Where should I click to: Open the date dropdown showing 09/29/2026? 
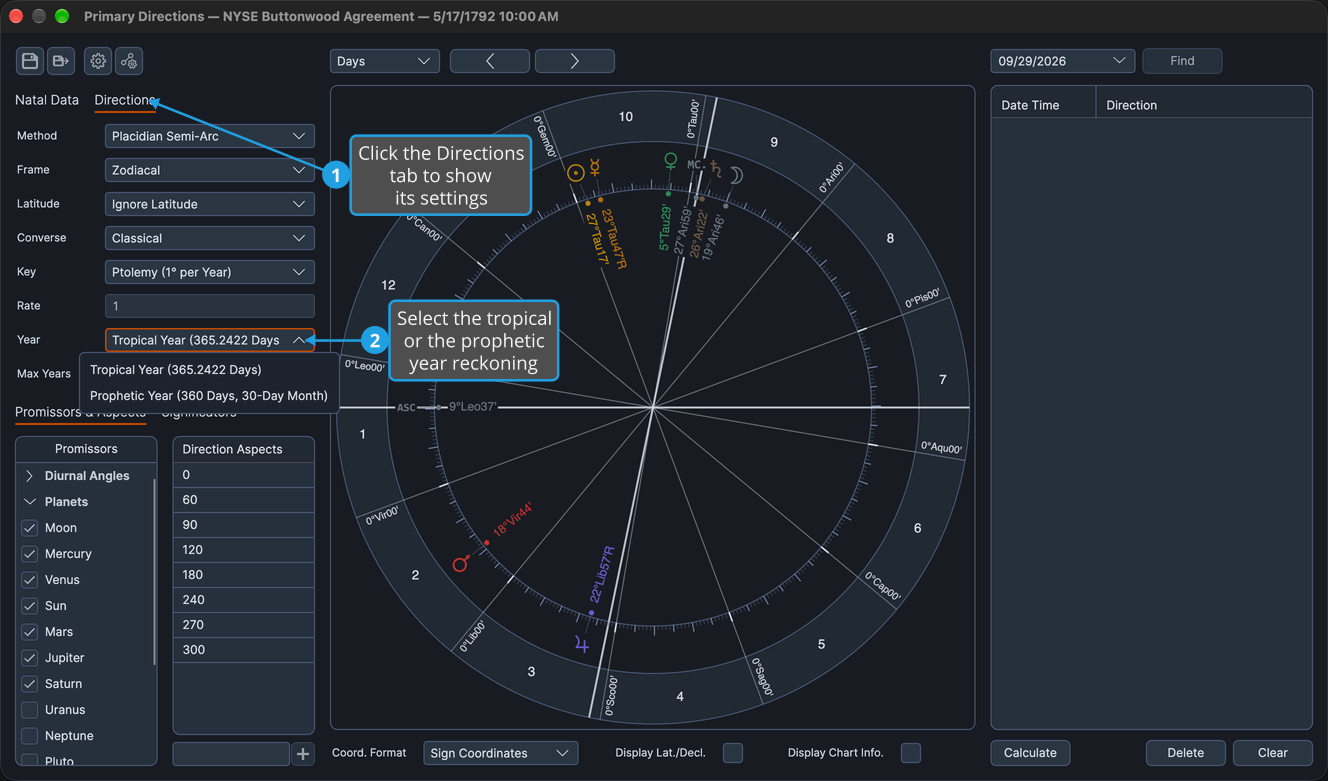(1063, 61)
